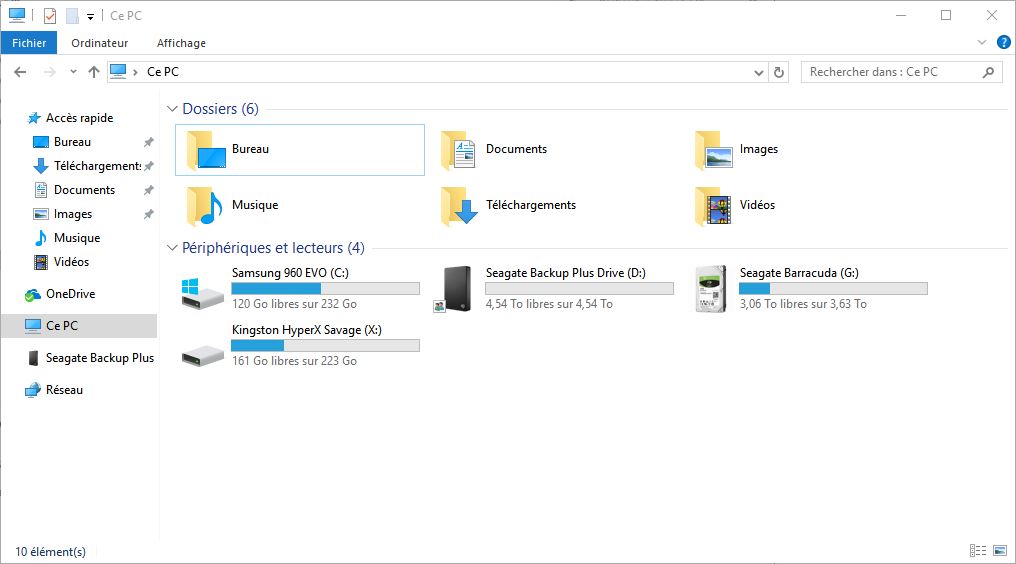This screenshot has height=564, width=1016.
Task: Click the search magnifier icon
Action: coord(988,73)
